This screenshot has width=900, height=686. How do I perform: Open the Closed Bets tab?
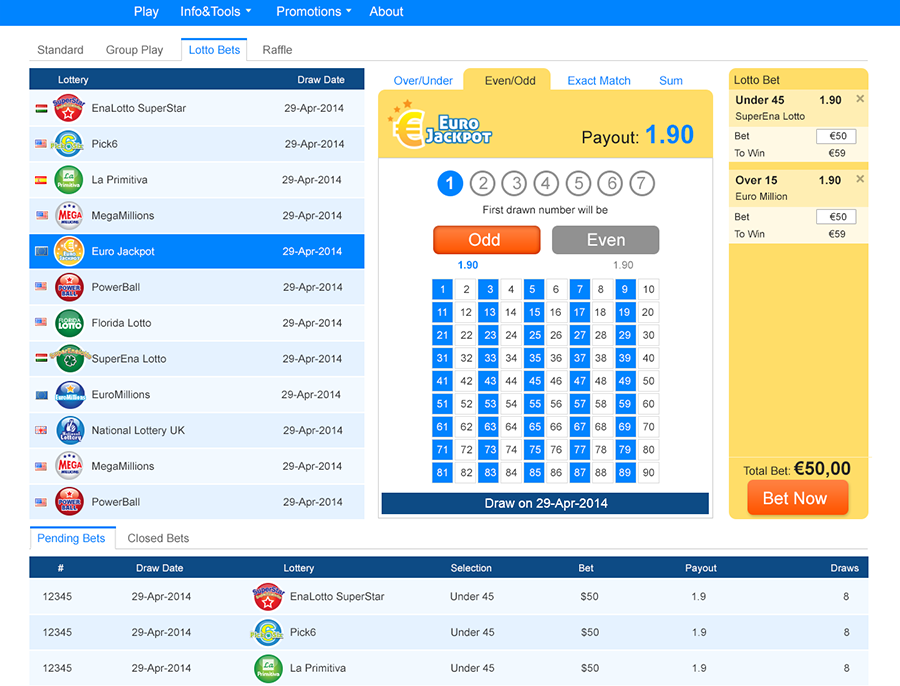[x=158, y=538]
